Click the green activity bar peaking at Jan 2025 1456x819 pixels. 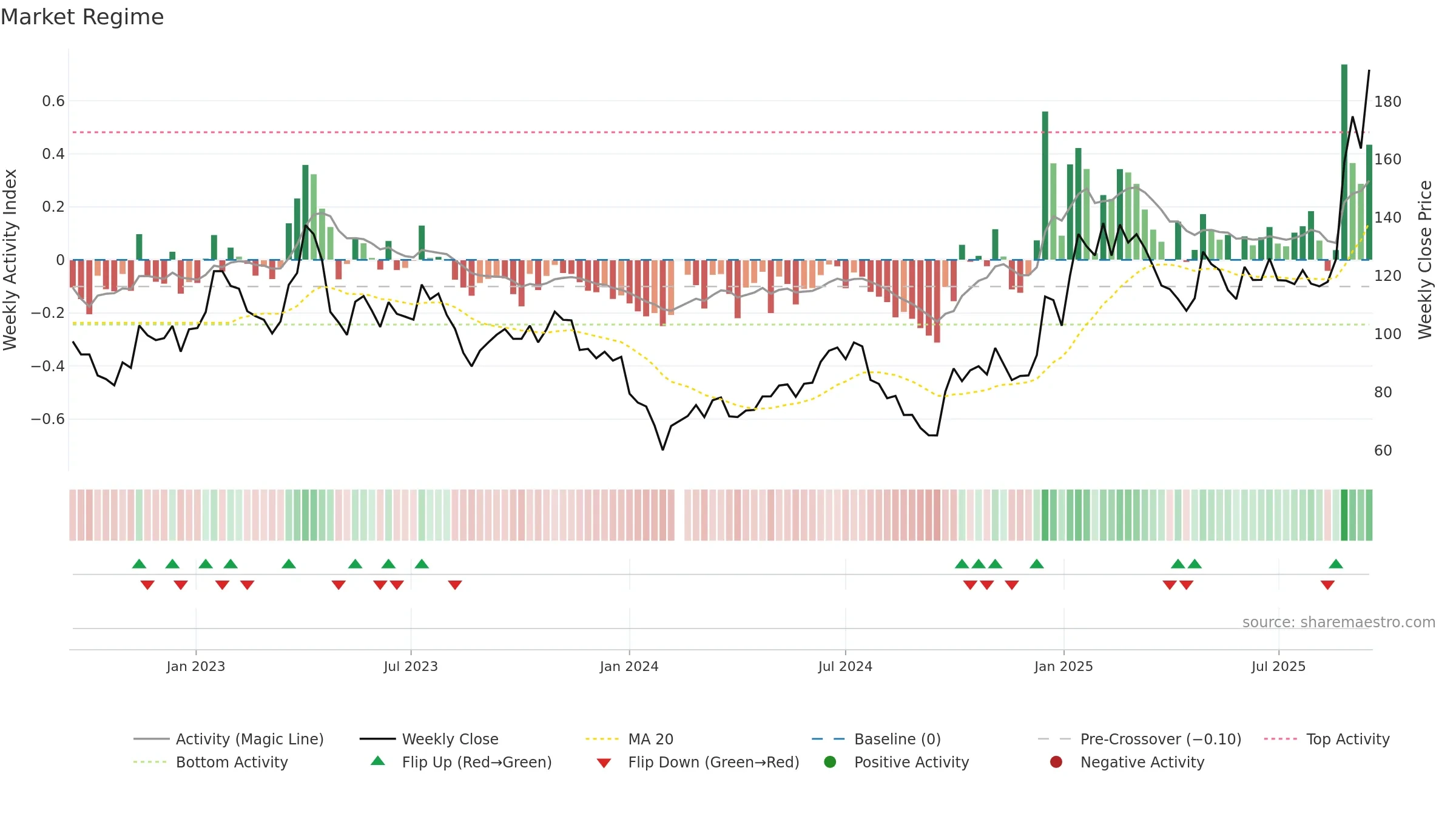(1045, 186)
